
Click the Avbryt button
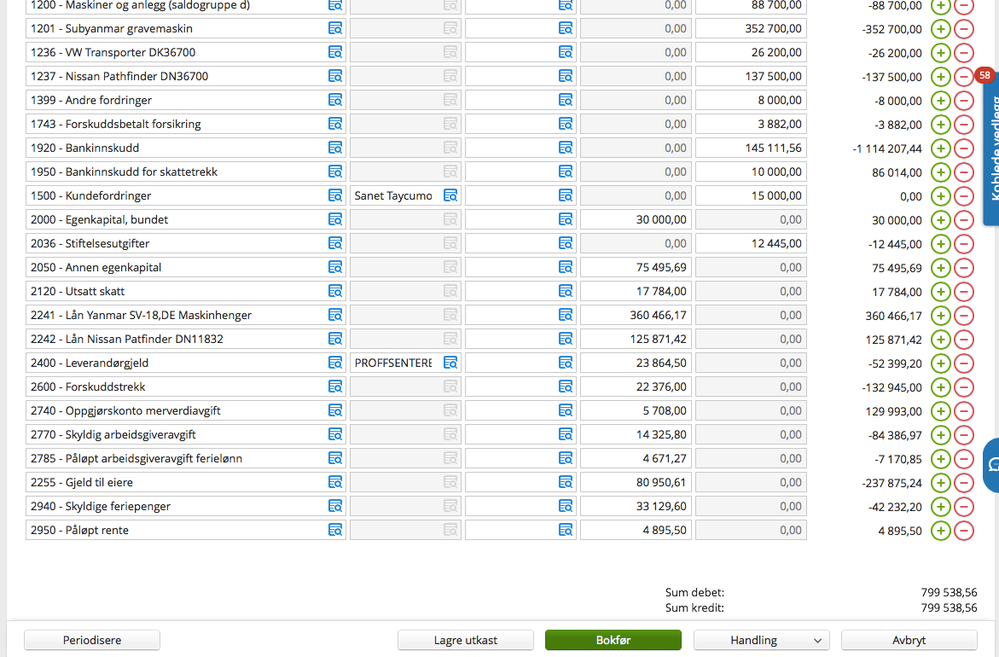pyautogui.click(x=909, y=640)
